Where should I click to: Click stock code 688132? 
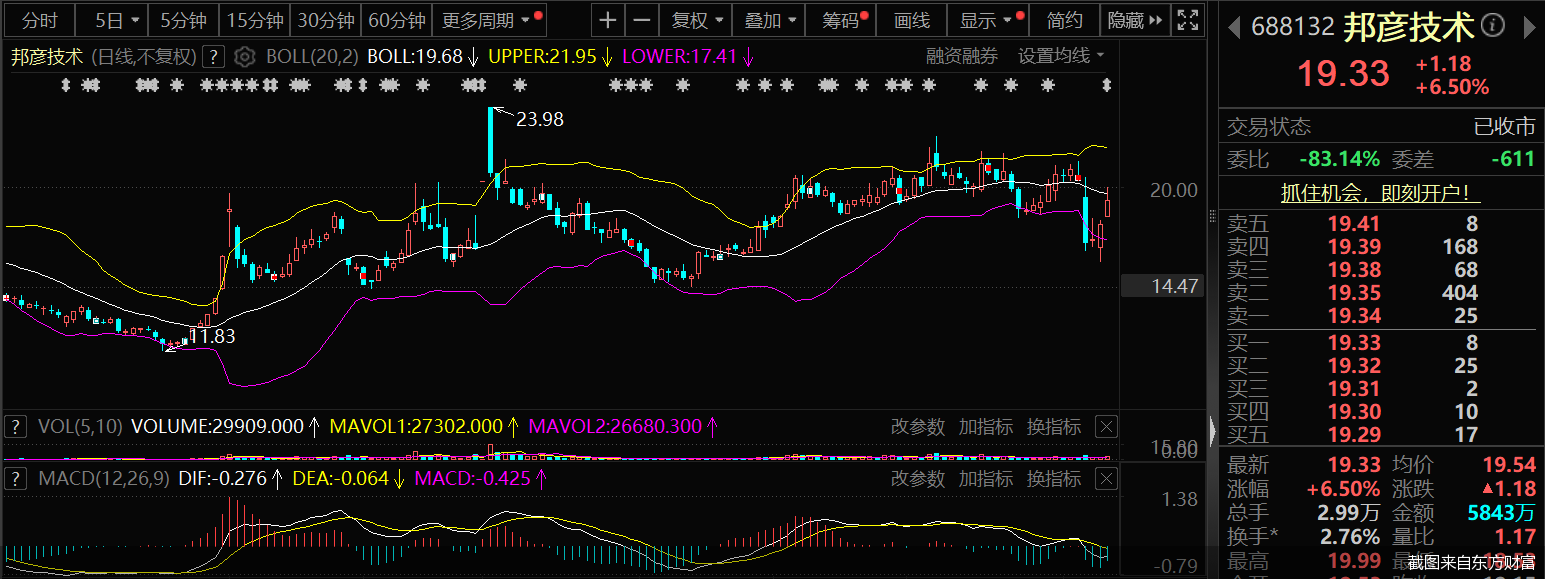coord(1293,27)
